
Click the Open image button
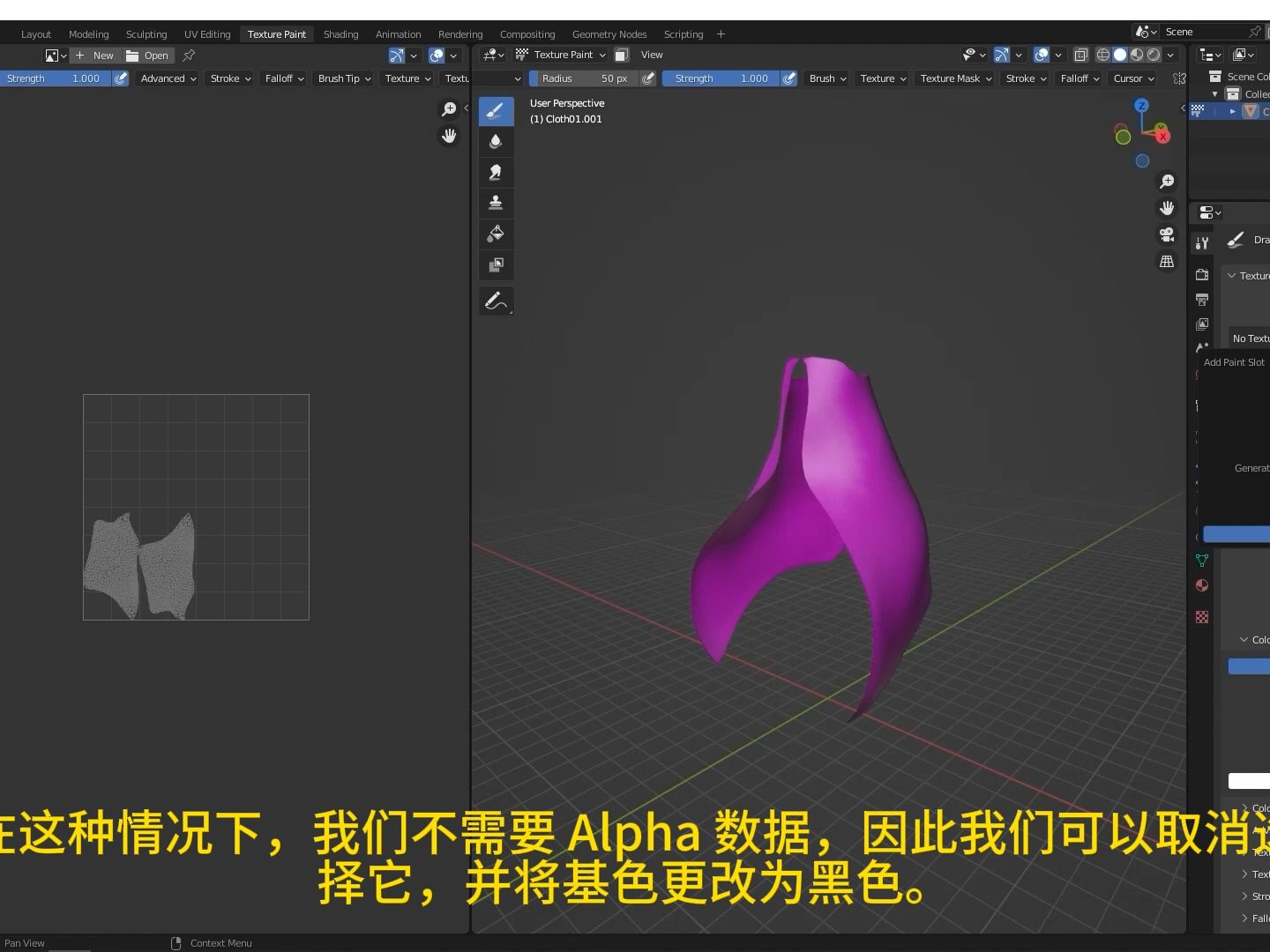point(147,56)
